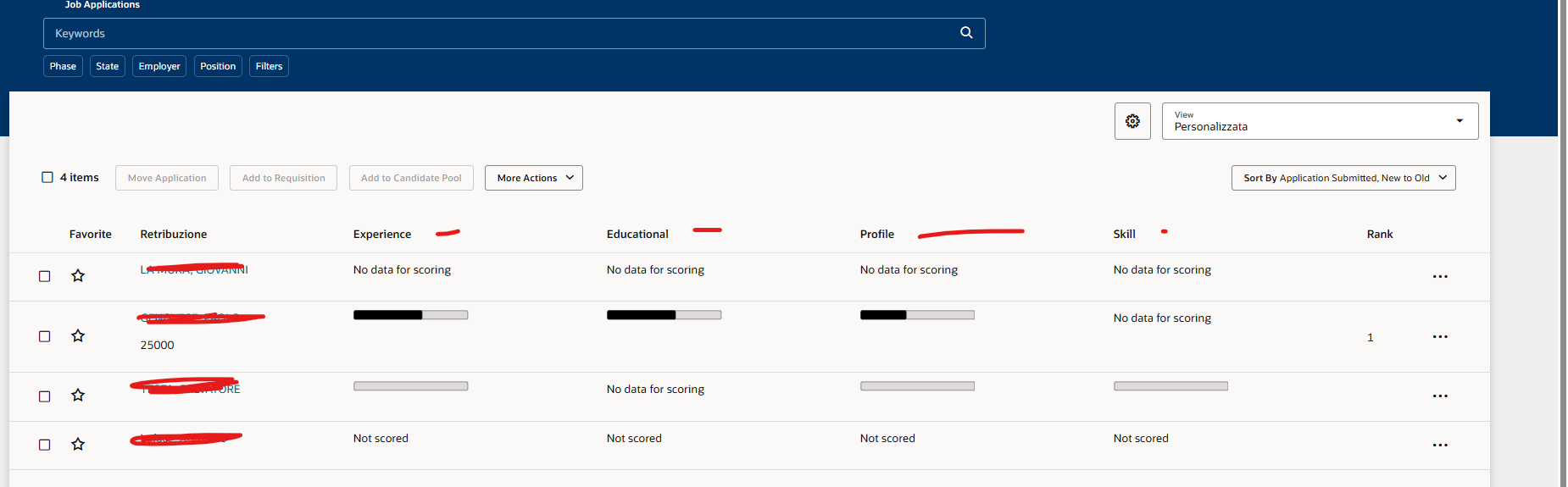Open the Employer filter chip

[x=159, y=66]
